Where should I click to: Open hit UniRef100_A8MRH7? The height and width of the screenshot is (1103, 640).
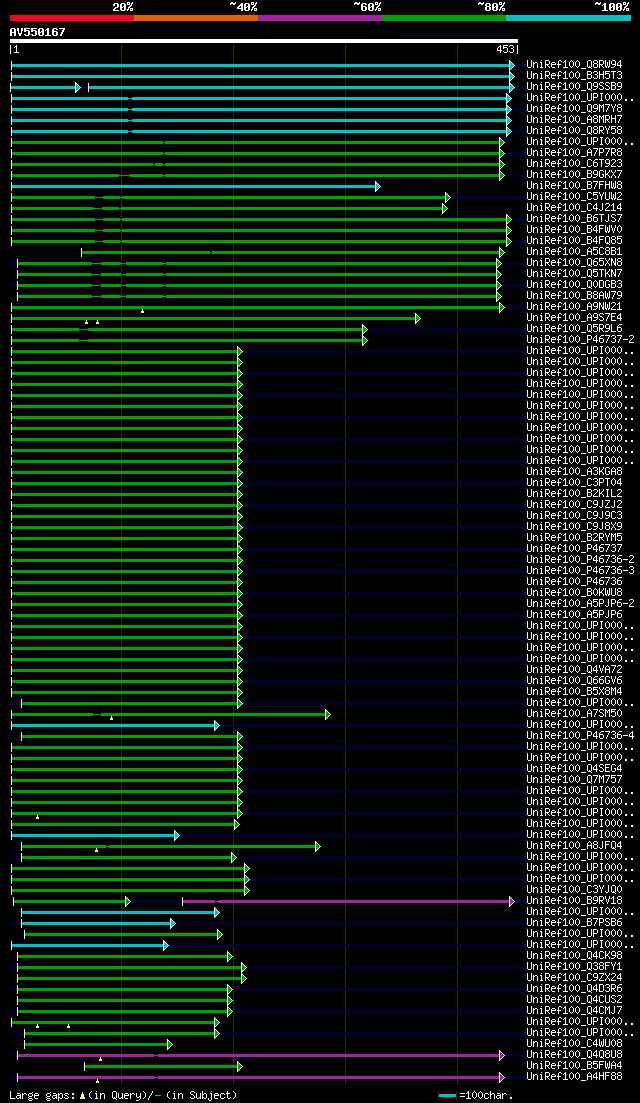(574, 120)
